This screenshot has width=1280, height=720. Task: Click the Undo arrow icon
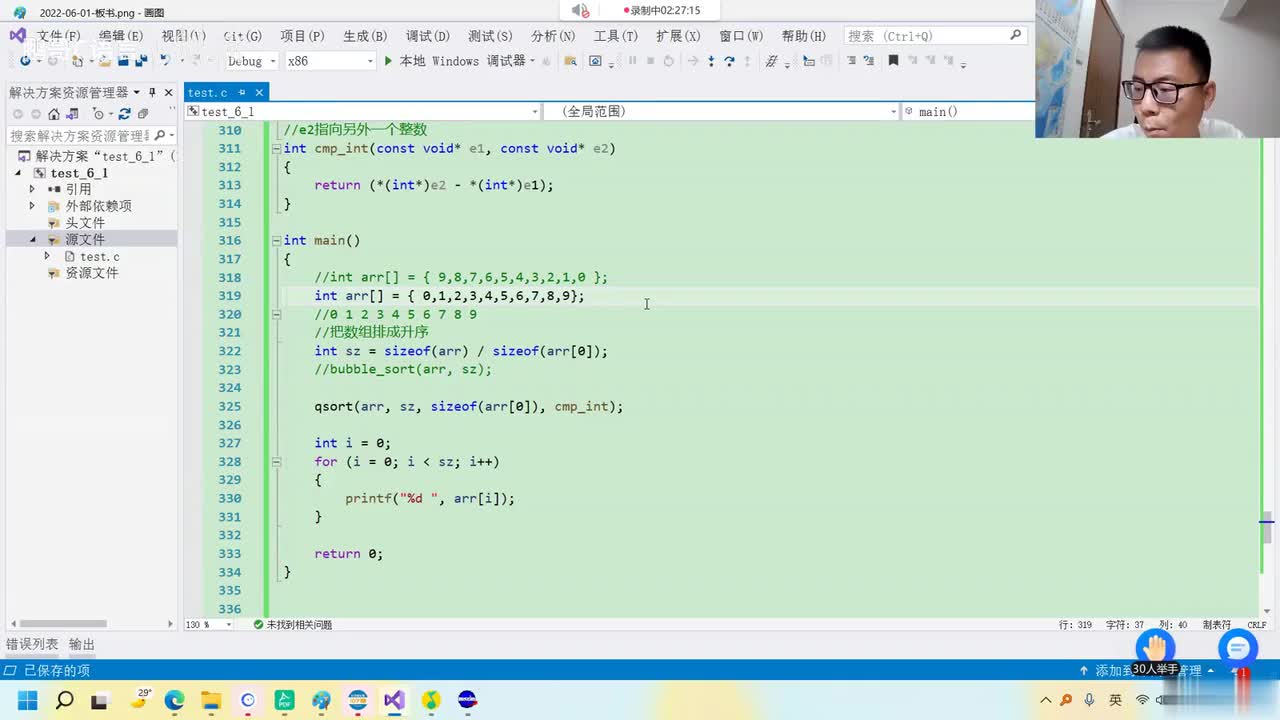click(167, 61)
